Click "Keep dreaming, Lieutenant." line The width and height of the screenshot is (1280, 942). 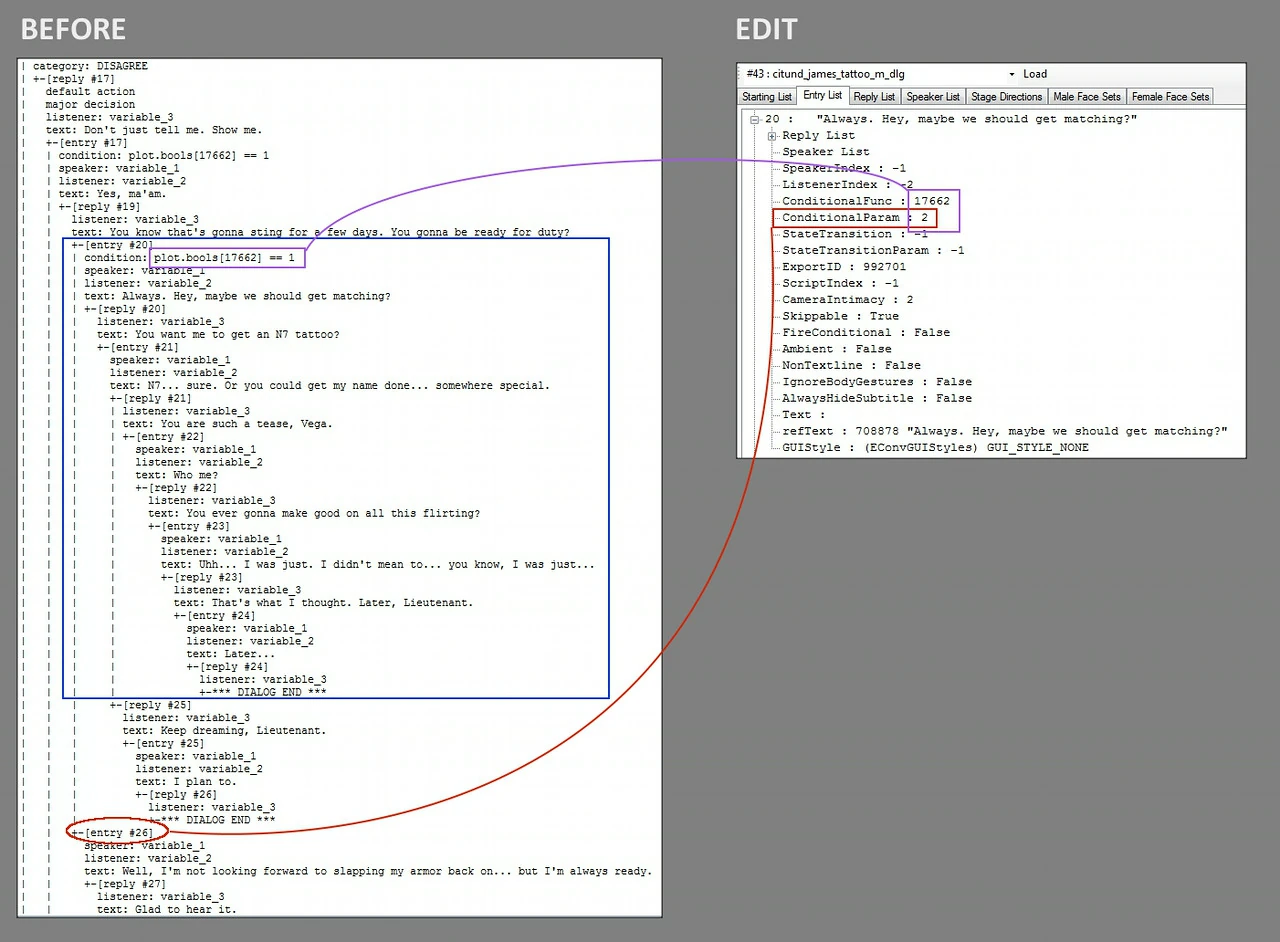point(224,730)
